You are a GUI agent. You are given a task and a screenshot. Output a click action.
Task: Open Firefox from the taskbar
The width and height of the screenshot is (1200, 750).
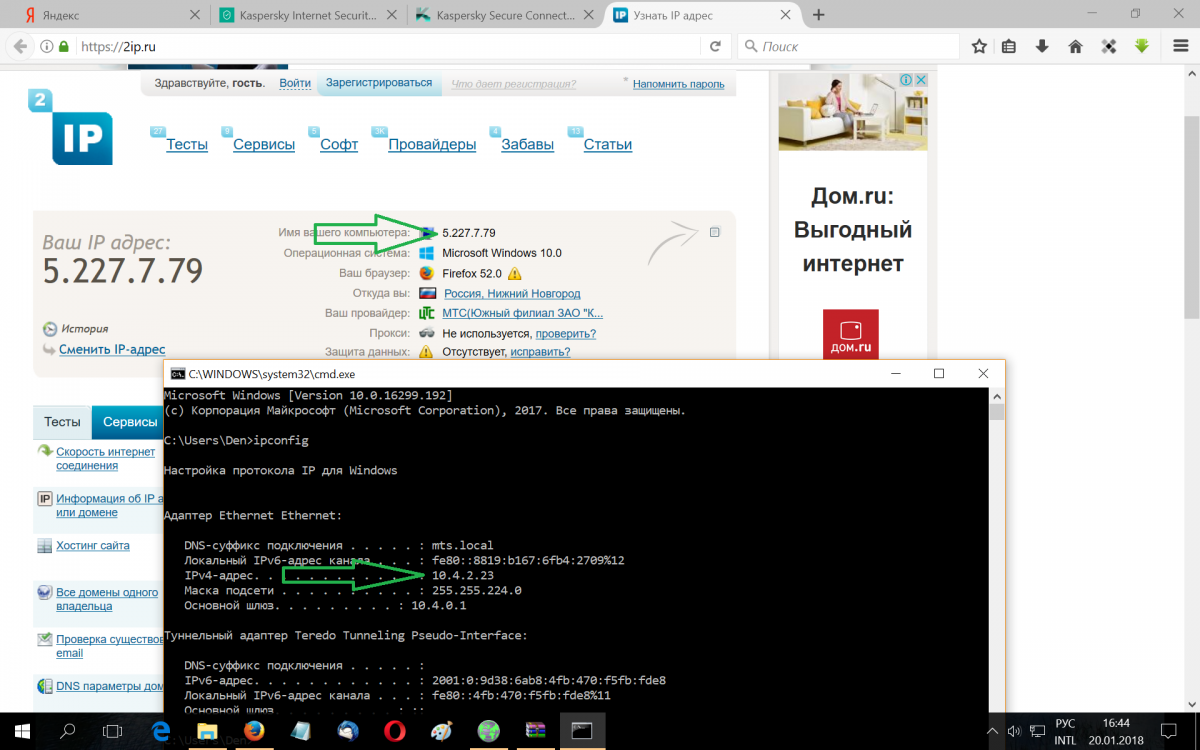click(254, 731)
